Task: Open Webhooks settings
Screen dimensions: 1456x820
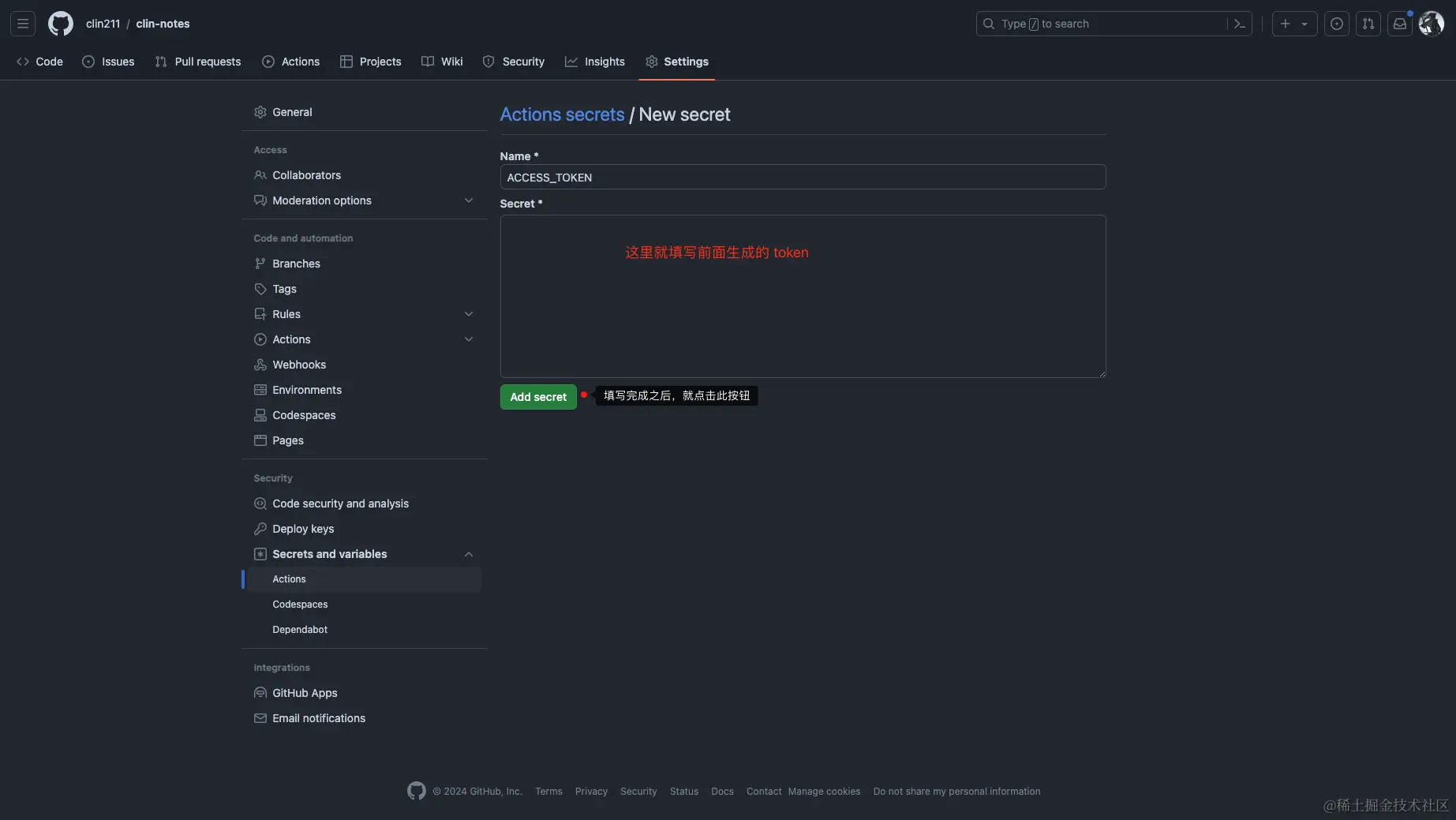Action: [x=364, y=365]
